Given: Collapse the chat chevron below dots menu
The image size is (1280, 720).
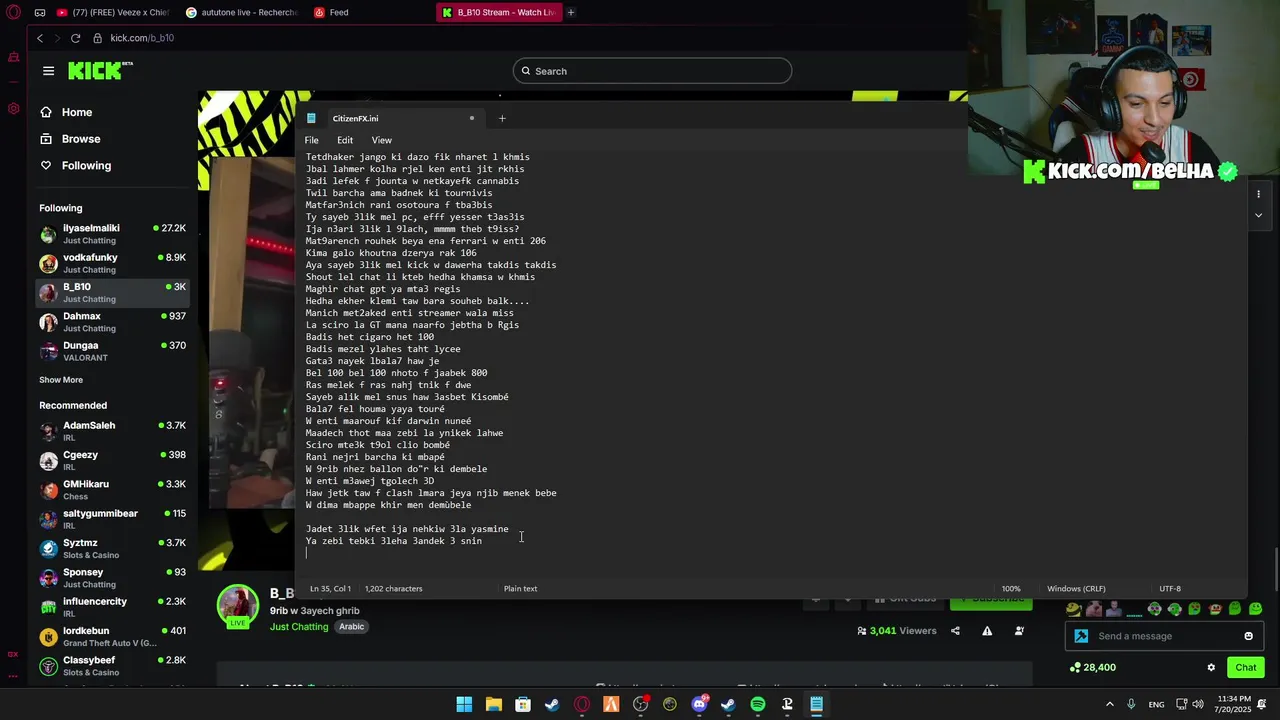Looking at the screenshot, I should [x=1258, y=215].
